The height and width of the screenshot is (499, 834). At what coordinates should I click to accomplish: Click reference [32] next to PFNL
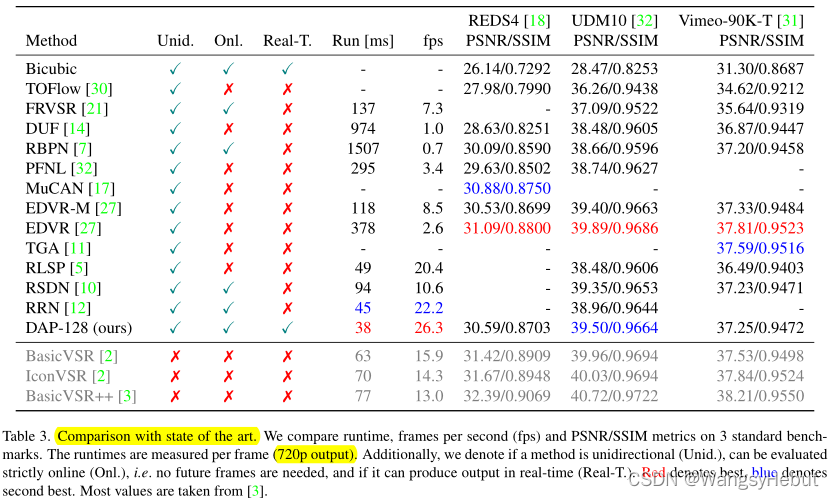84,168
